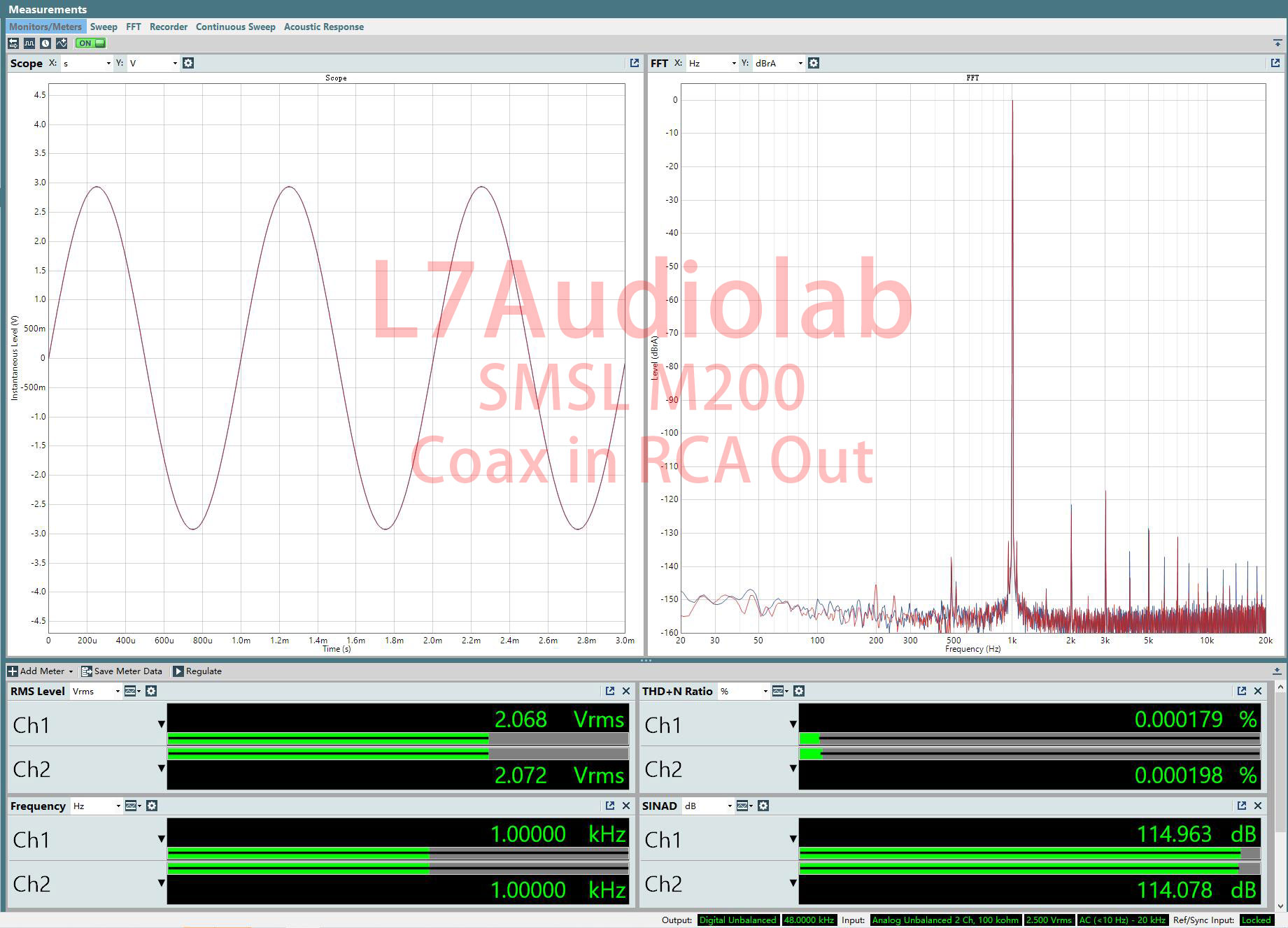The image size is (1288, 928).
Task: Pop out the Frequency meter
Action: tap(610, 806)
